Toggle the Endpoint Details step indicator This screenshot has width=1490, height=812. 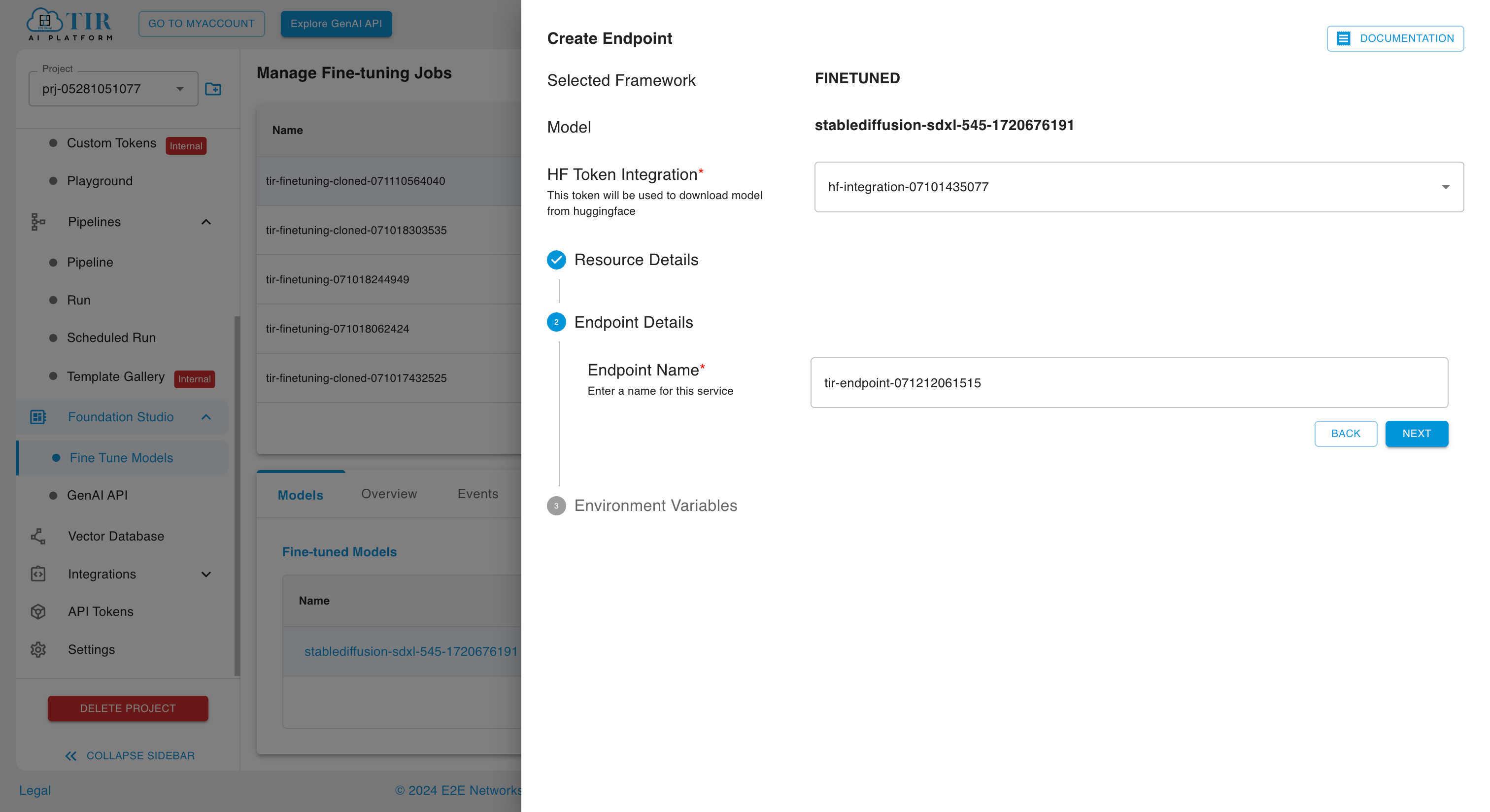coord(557,322)
